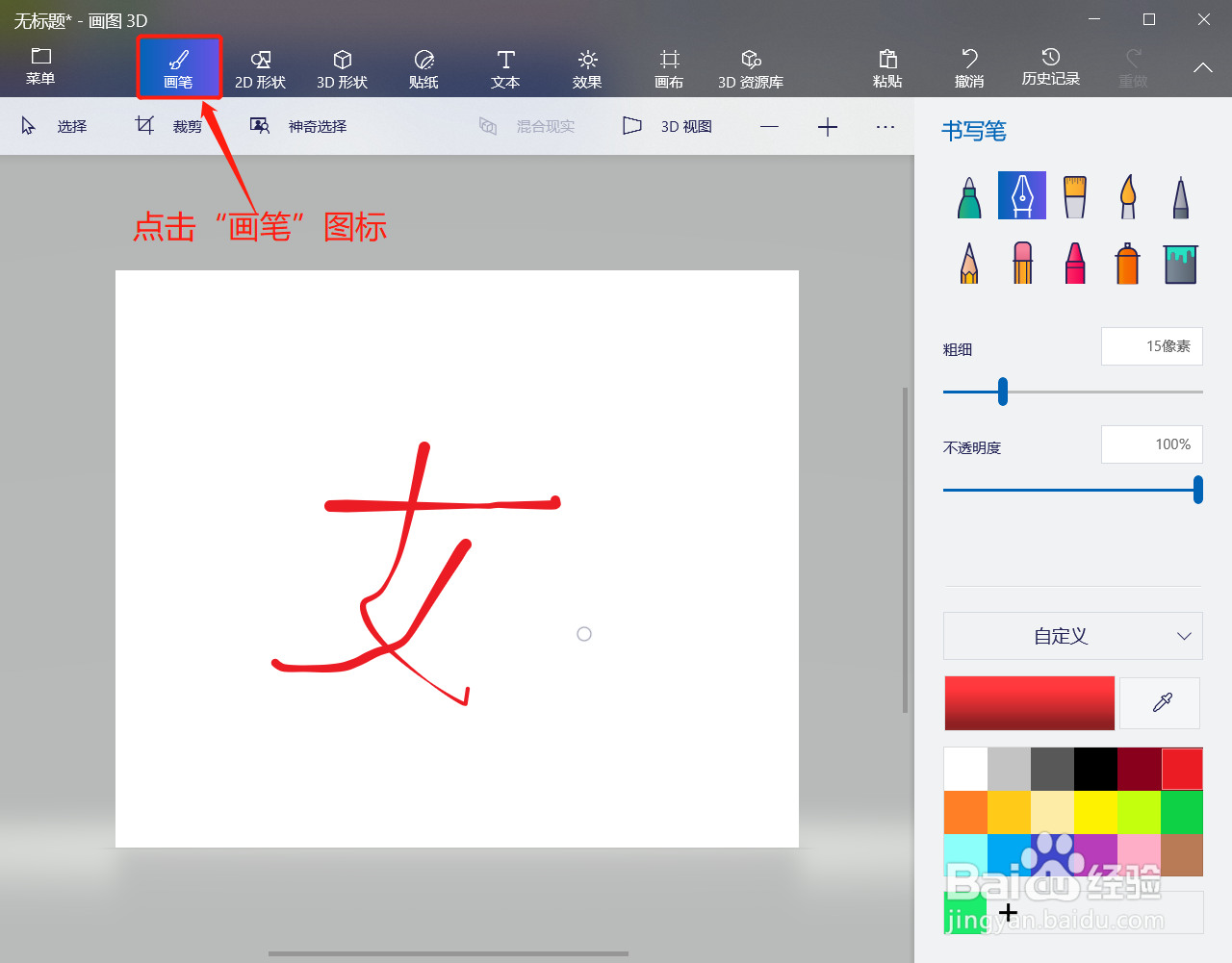The image size is (1232, 963).
Task: Select the stickers tool
Action: coord(423,67)
